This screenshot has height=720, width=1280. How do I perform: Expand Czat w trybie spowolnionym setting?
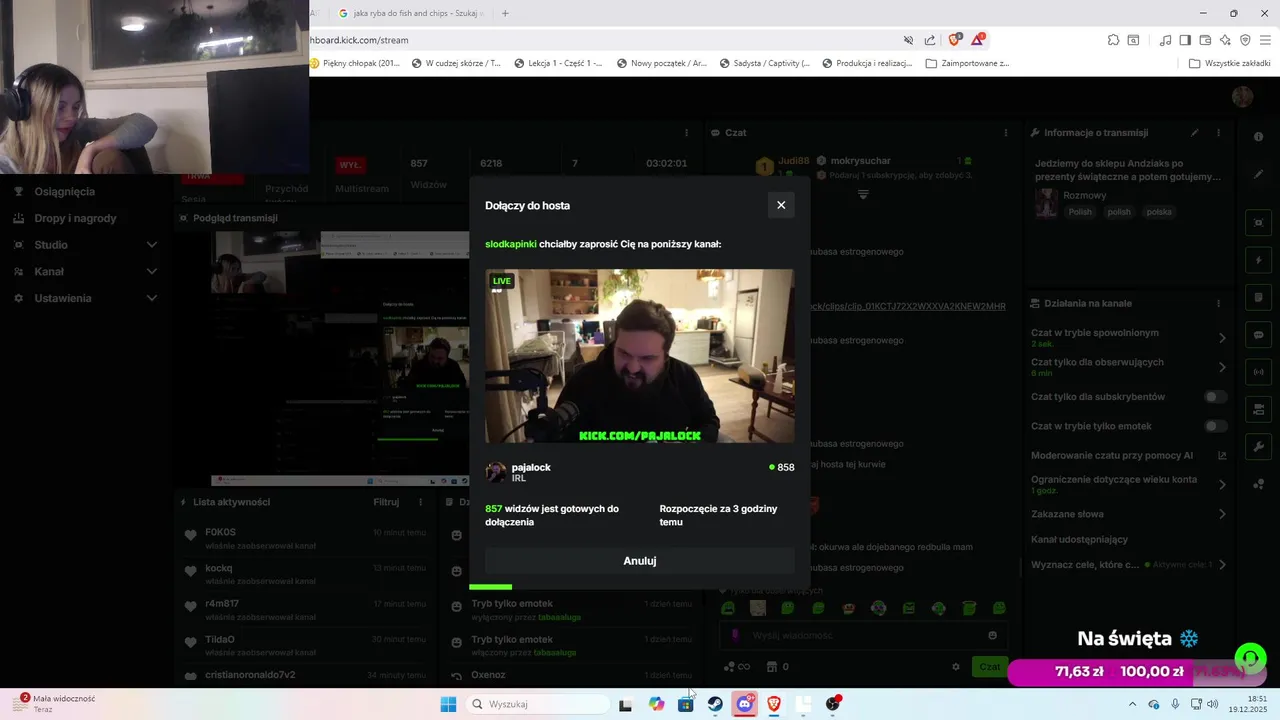pyautogui.click(x=1222, y=338)
